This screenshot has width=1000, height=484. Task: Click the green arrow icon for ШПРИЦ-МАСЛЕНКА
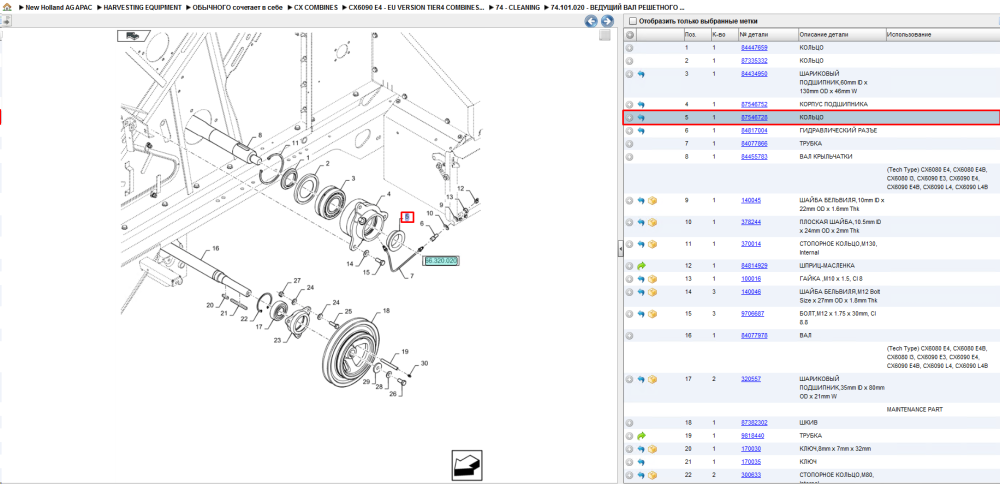point(641,265)
